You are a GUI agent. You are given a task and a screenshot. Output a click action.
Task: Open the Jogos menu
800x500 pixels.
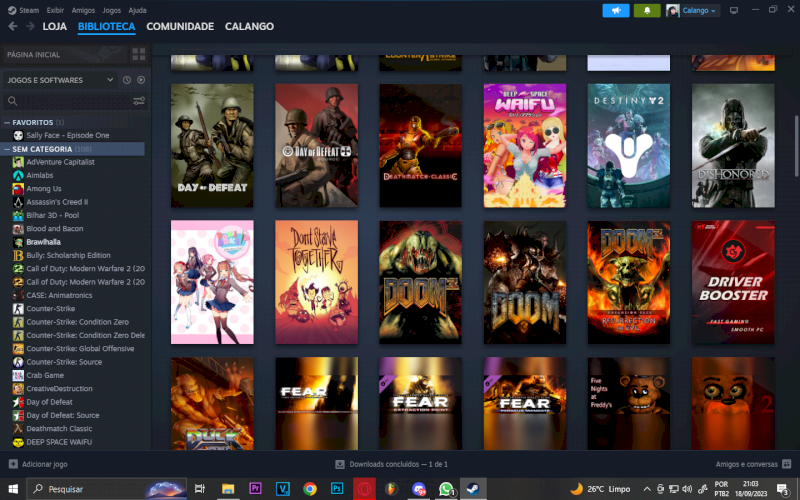[x=111, y=10]
